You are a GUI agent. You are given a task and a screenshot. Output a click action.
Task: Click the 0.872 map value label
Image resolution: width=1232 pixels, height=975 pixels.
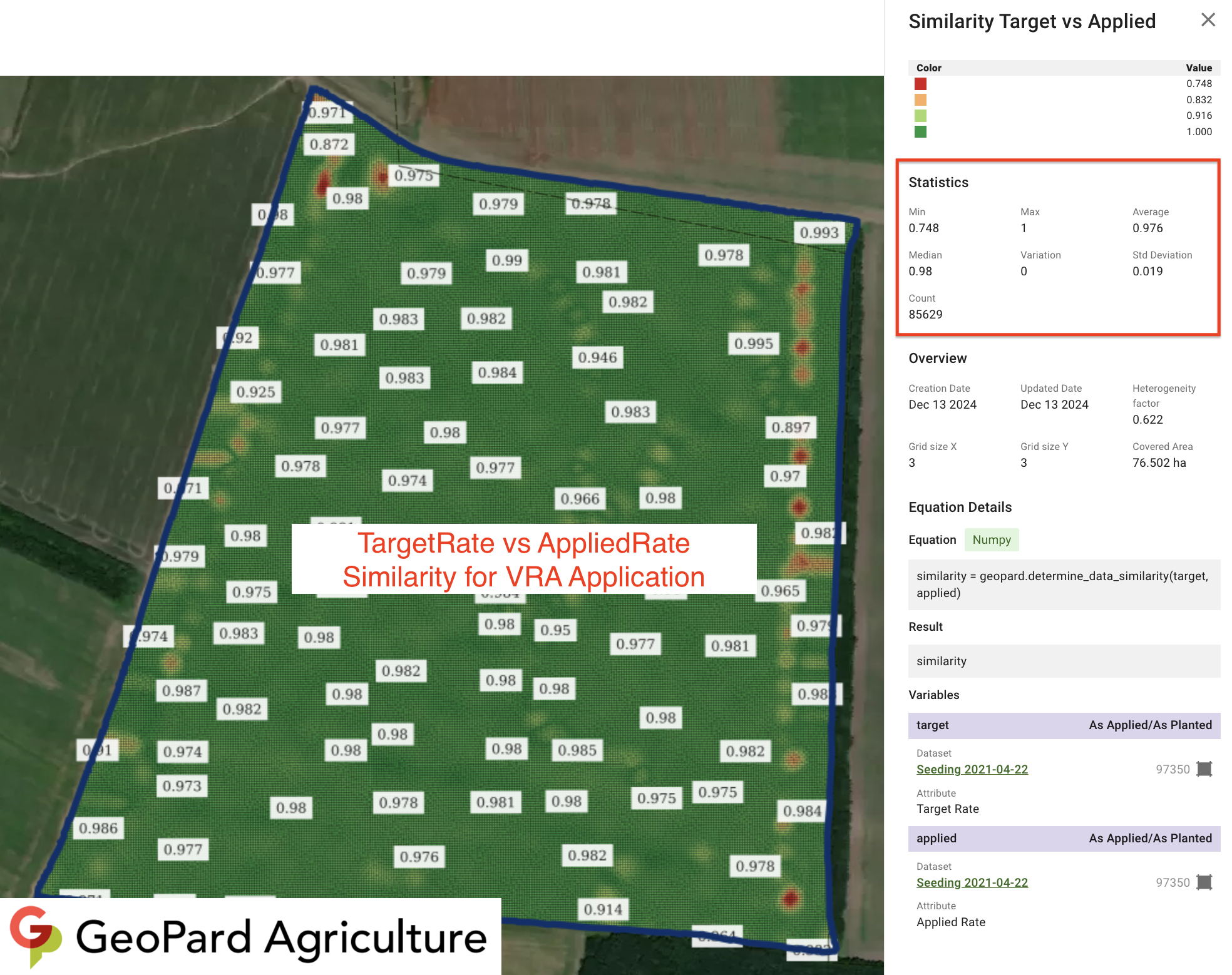point(329,145)
